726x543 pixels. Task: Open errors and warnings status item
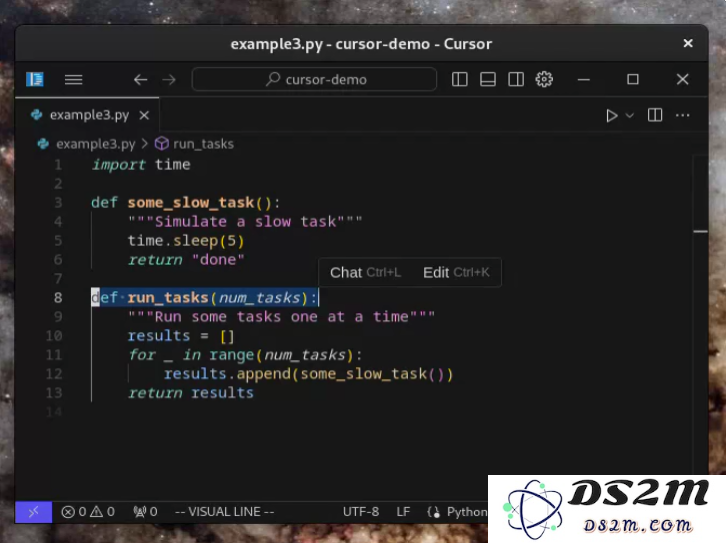pyautogui.click(x=88, y=512)
